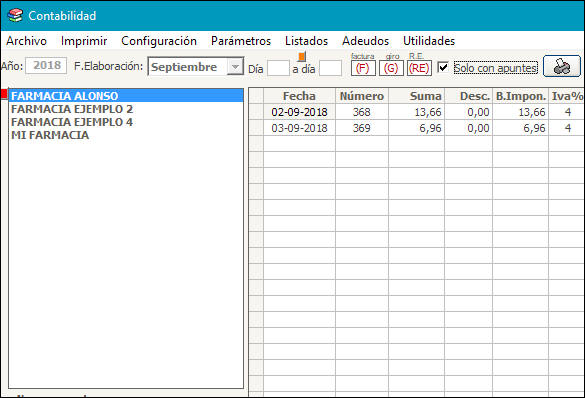
Task: Click the Desc. cell in row 369
Action: point(469,128)
